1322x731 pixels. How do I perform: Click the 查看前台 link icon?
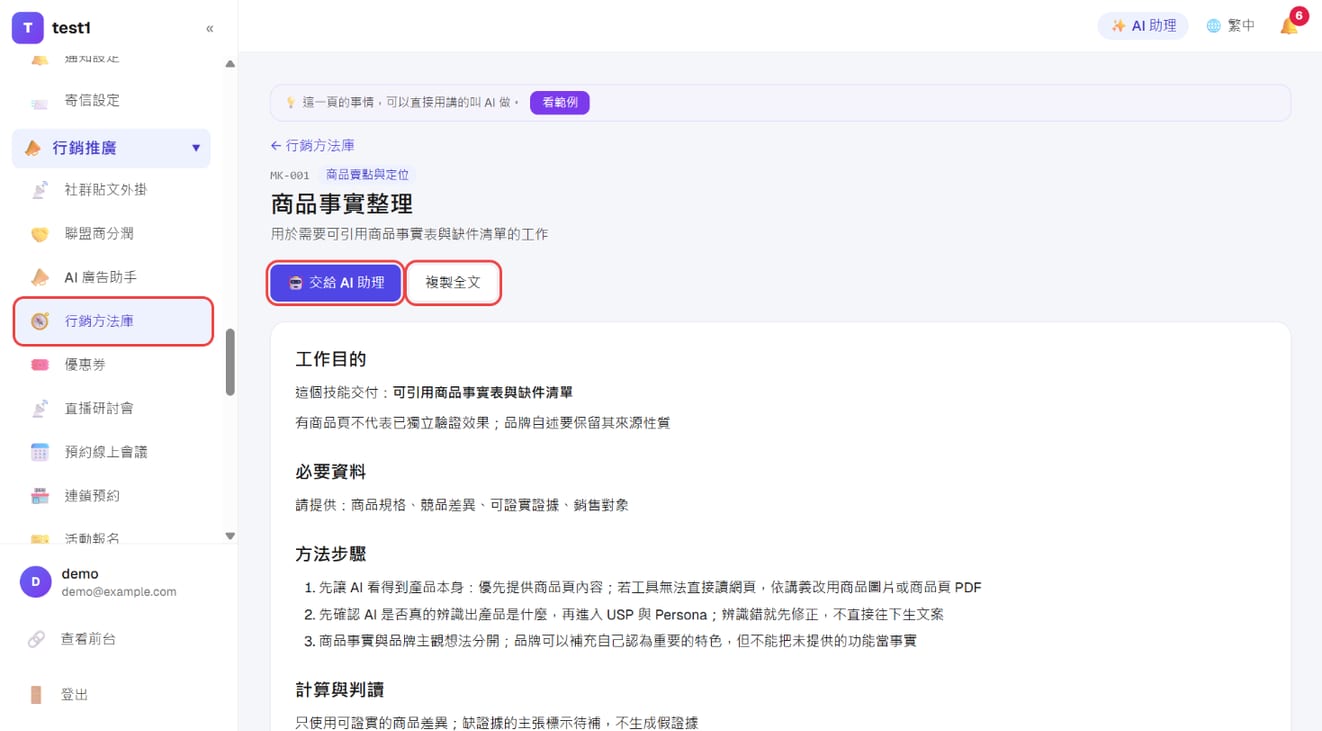(x=36, y=639)
